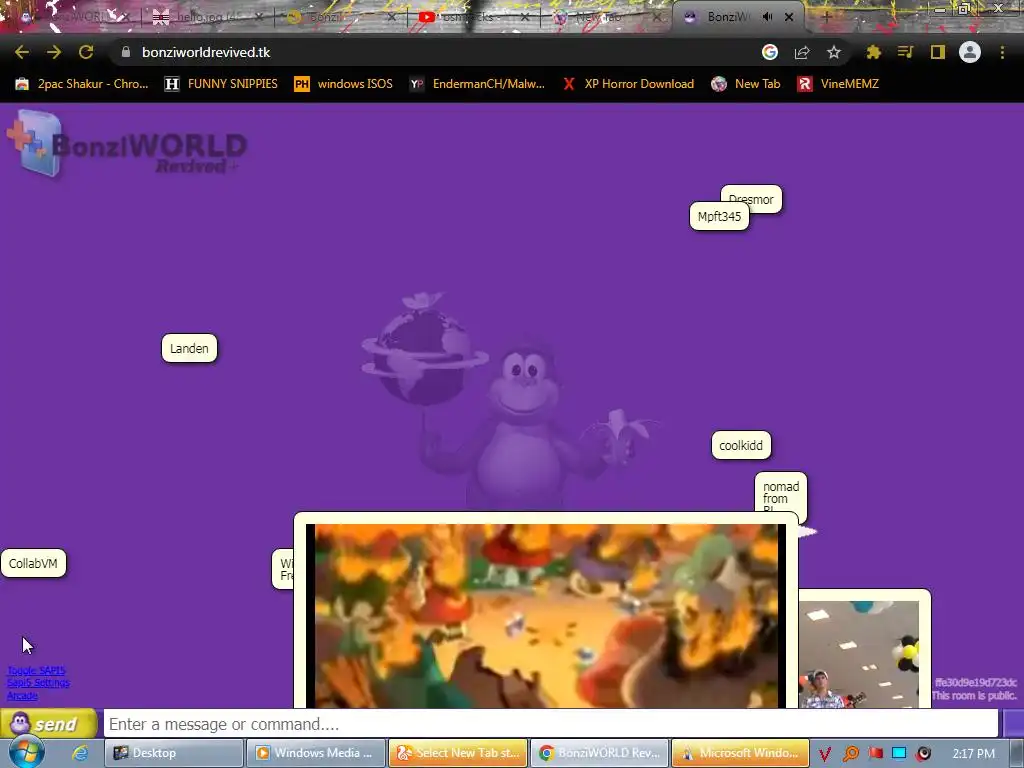This screenshot has width=1024, height=768.
Task: Reload the BonziWORLD page
Action: [x=86, y=52]
